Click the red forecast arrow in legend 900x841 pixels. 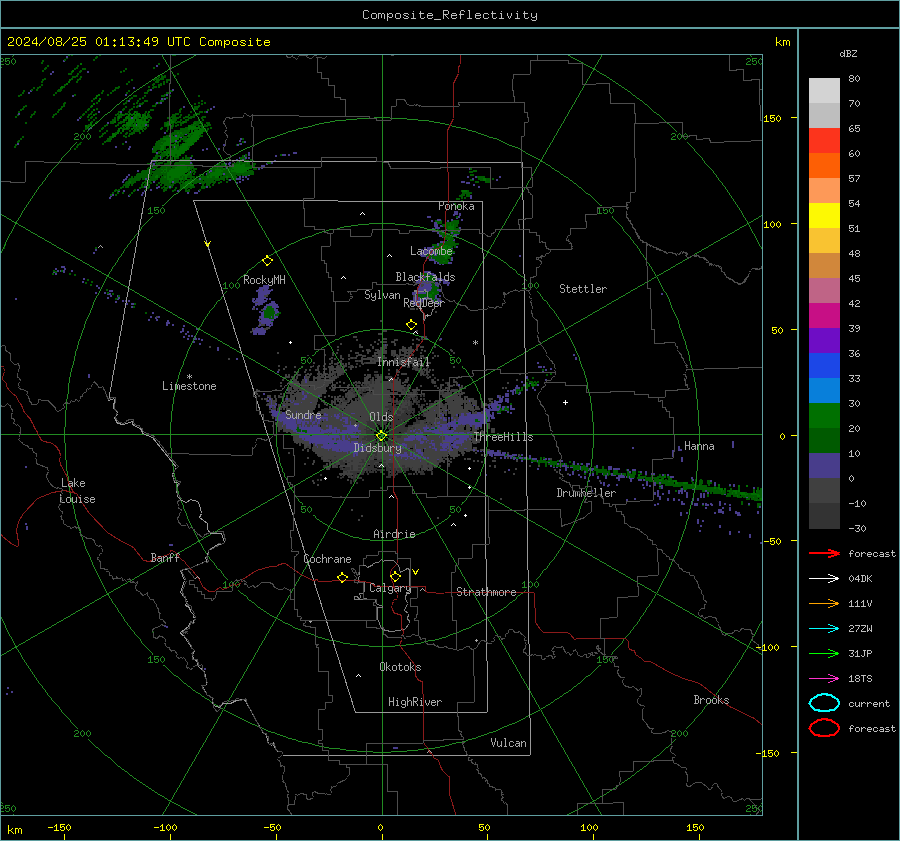pyautogui.click(x=824, y=553)
